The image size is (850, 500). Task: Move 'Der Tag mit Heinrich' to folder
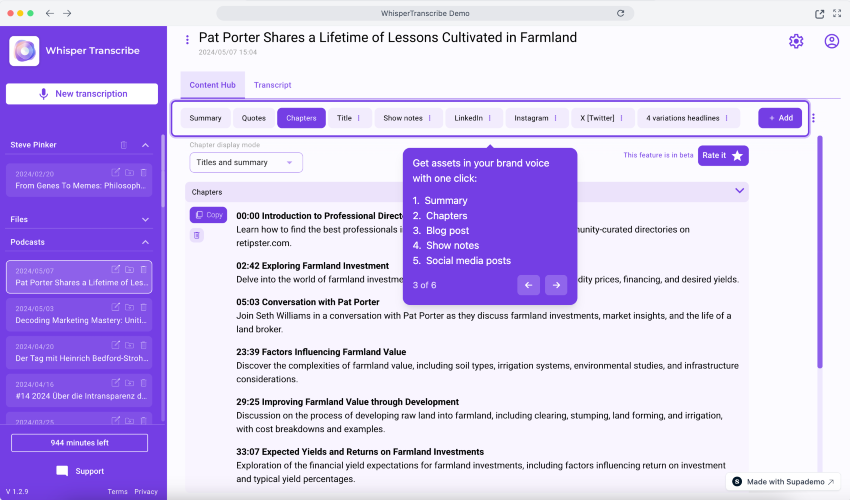point(130,345)
